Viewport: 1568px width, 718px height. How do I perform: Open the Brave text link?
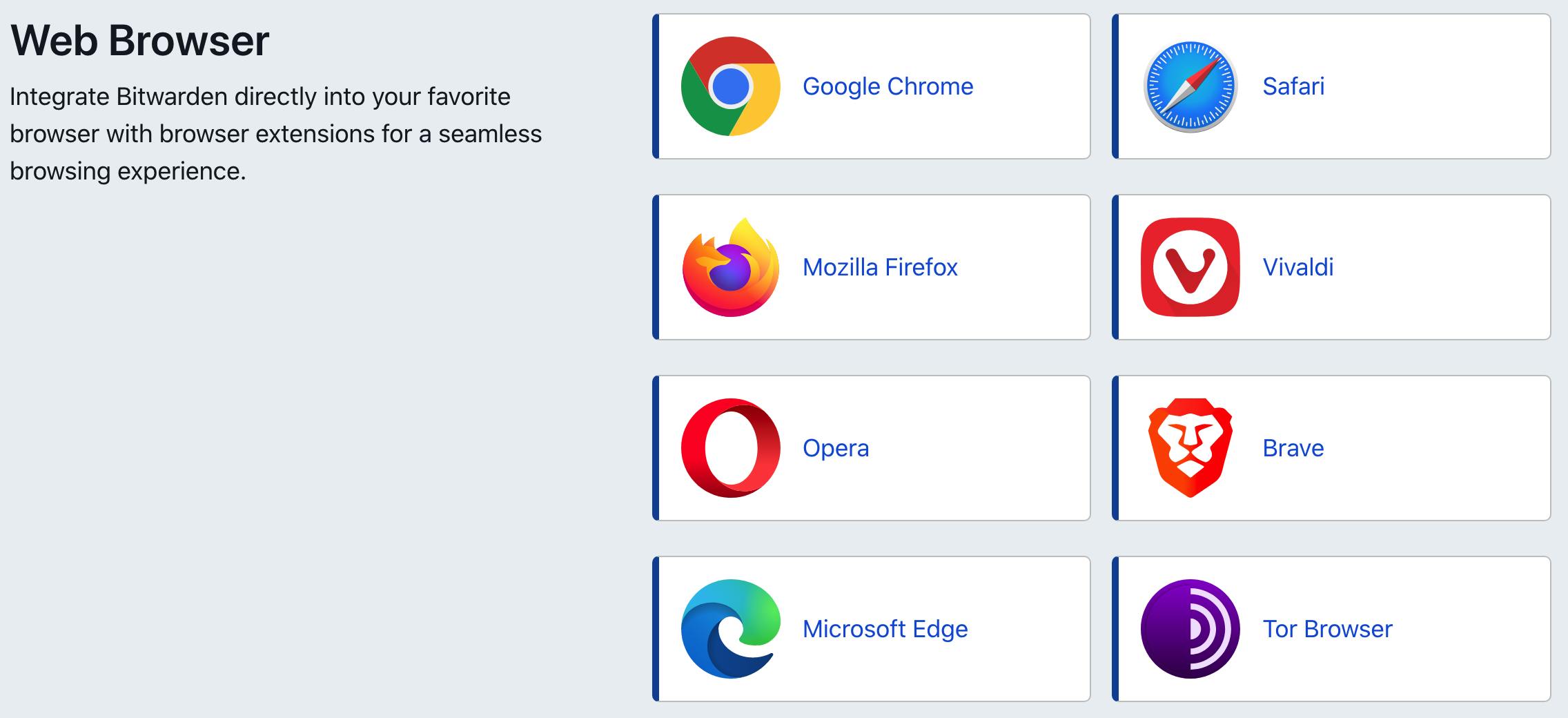pos(1293,448)
